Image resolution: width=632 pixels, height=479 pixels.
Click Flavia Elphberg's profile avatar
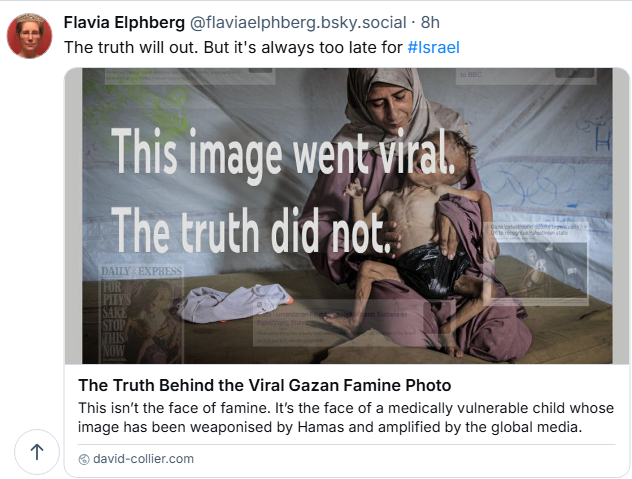tap(30, 35)
